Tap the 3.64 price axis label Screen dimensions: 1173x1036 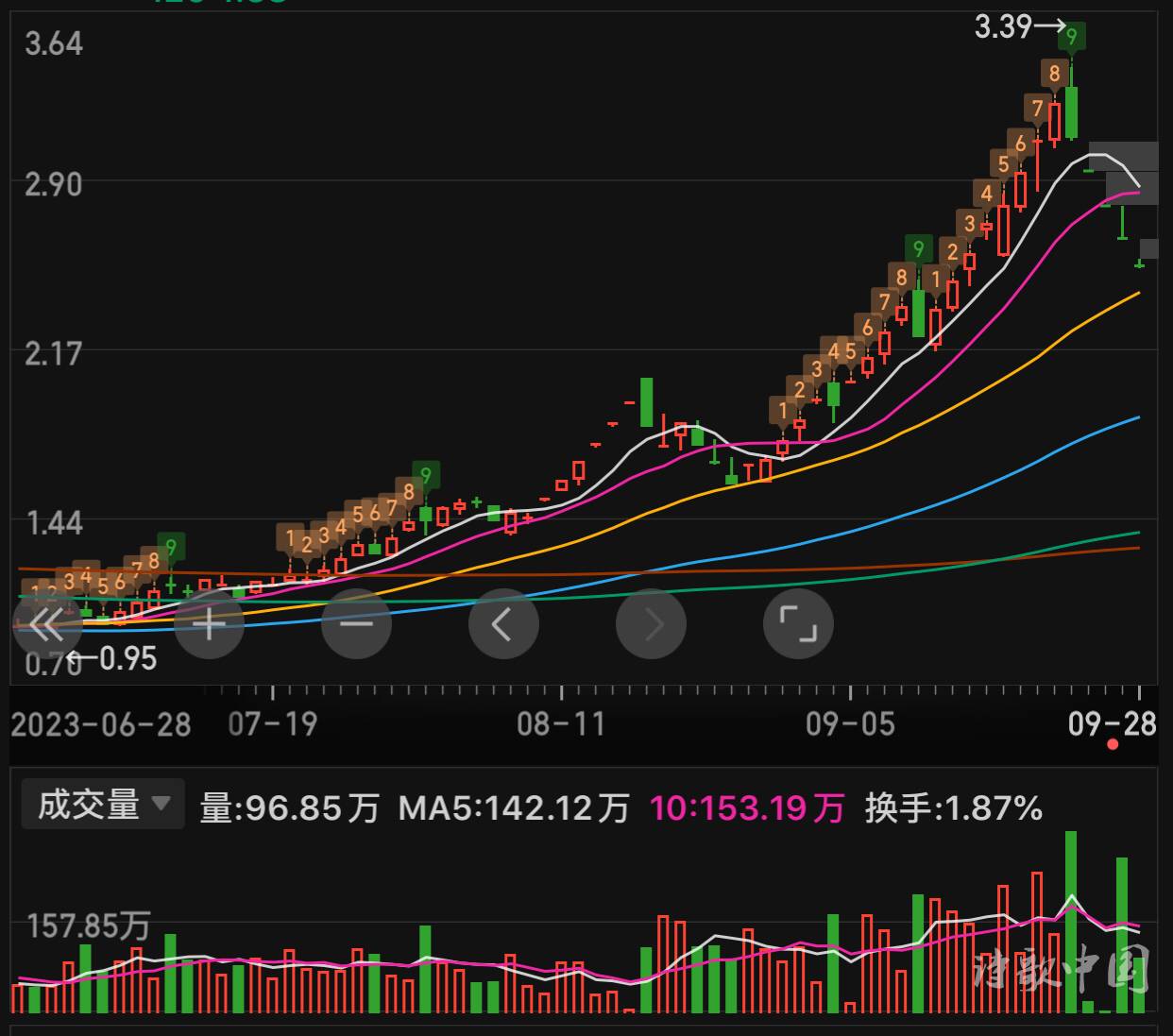(53, 43)
